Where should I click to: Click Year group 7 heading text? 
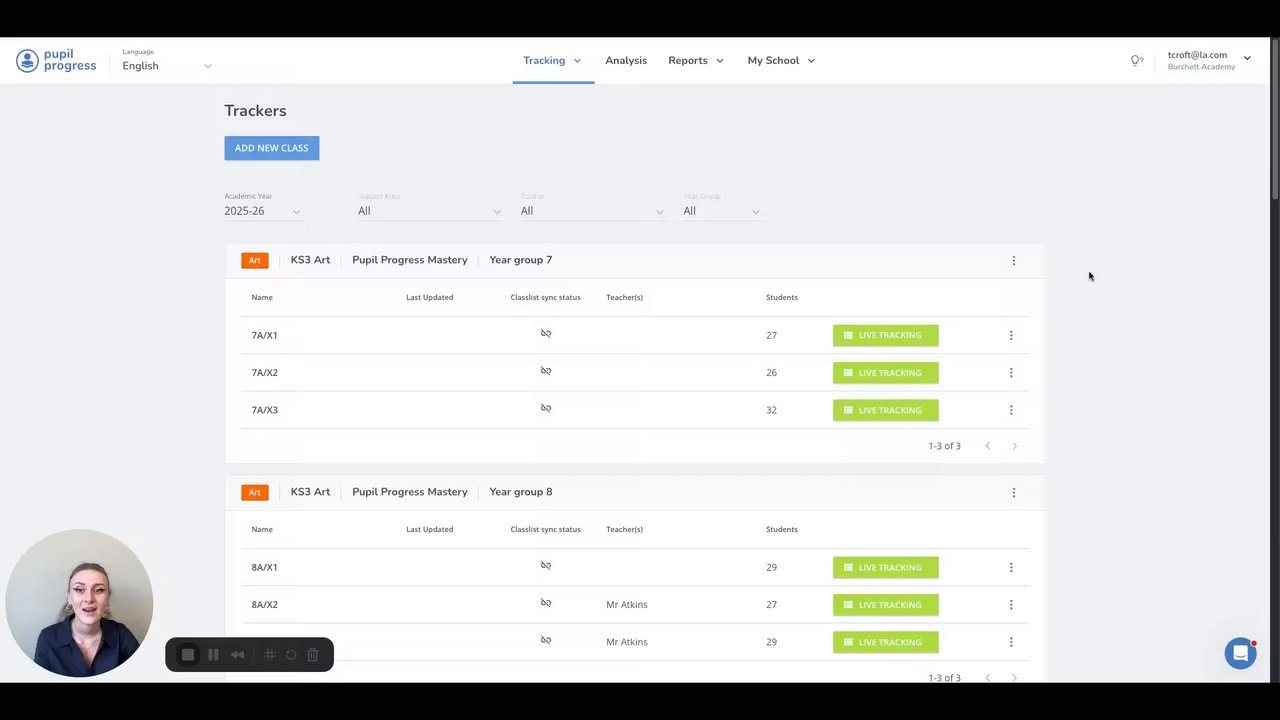point(521,260)
